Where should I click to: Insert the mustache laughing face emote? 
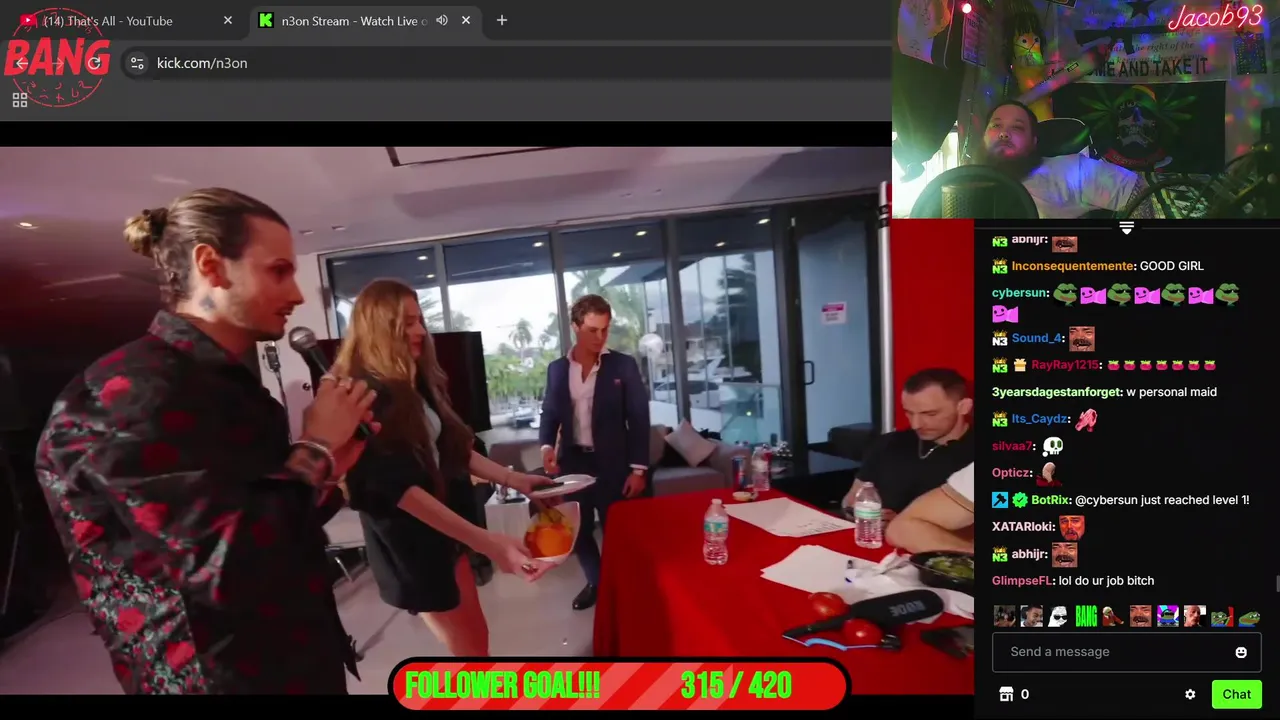tap(1140, 616)
